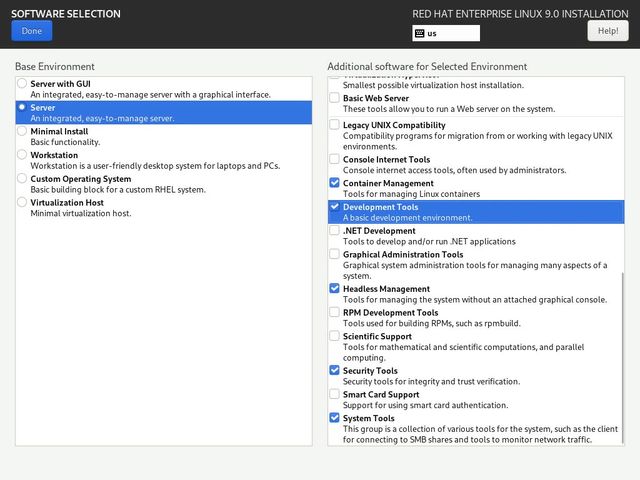Viewport: 640px width, 480px height.
Task: Enable Legacy UNIX Compatibility checkbox
Action: 334,124
